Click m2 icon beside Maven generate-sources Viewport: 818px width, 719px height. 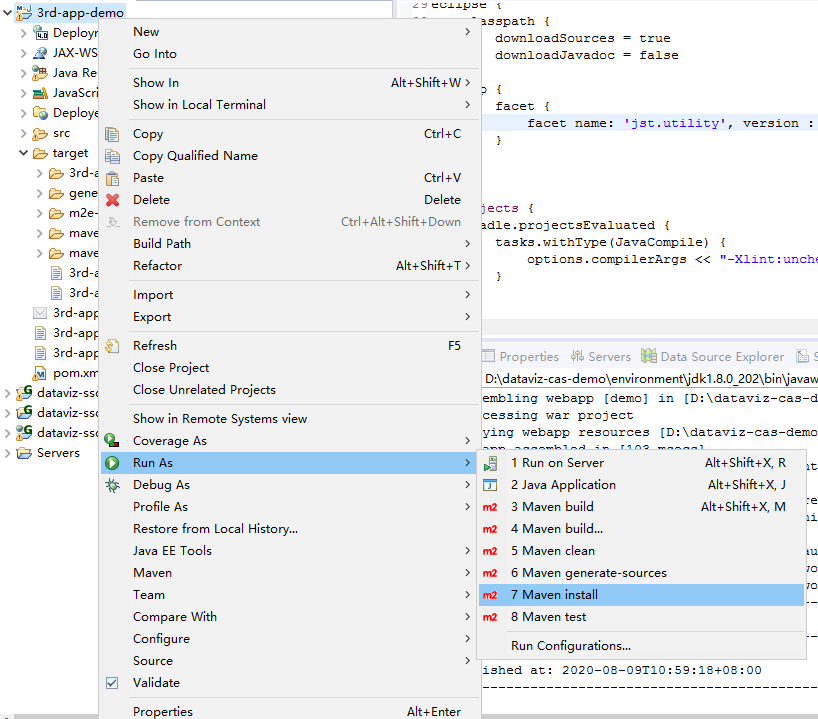click(490, 573)
